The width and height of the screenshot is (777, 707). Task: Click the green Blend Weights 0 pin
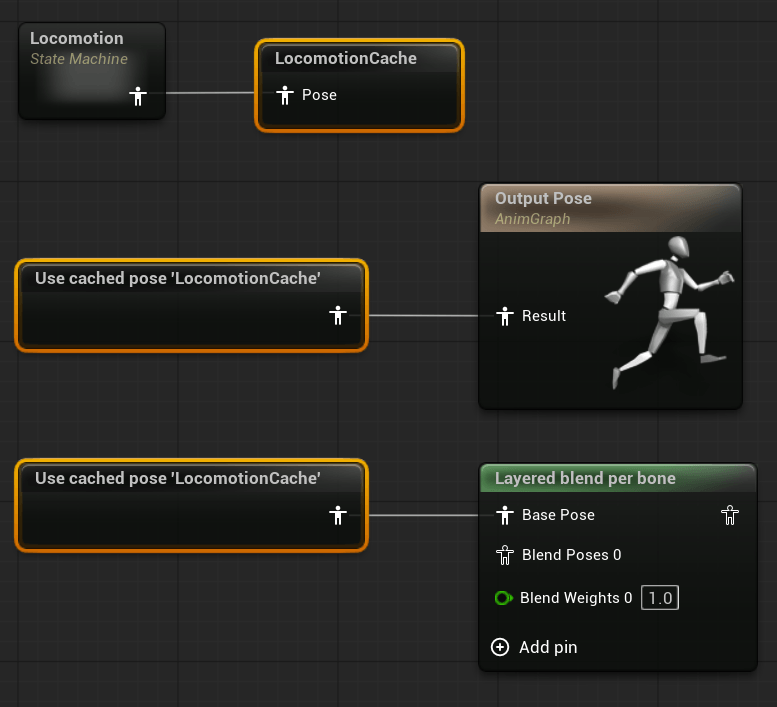pos(503,599)
